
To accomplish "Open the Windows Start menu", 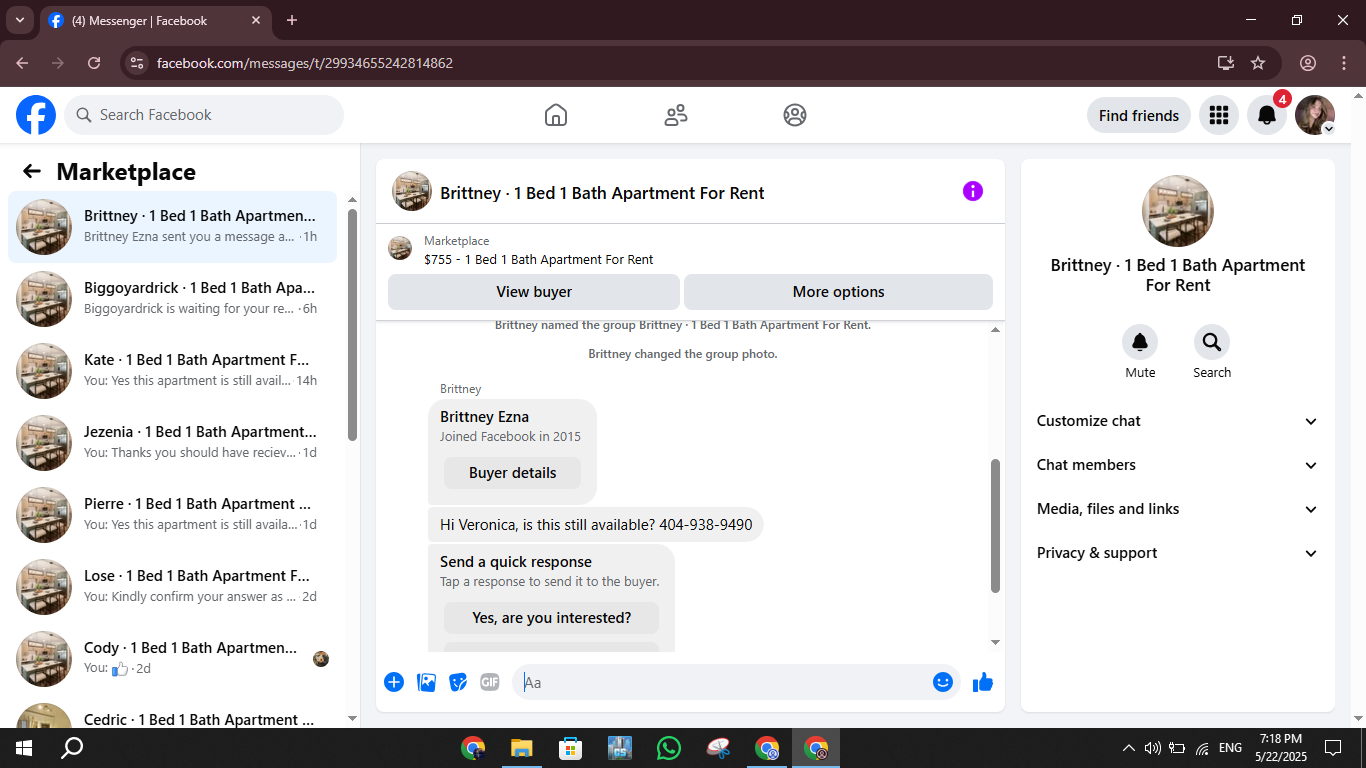I will pyautogui.click(x=22, y=748).
